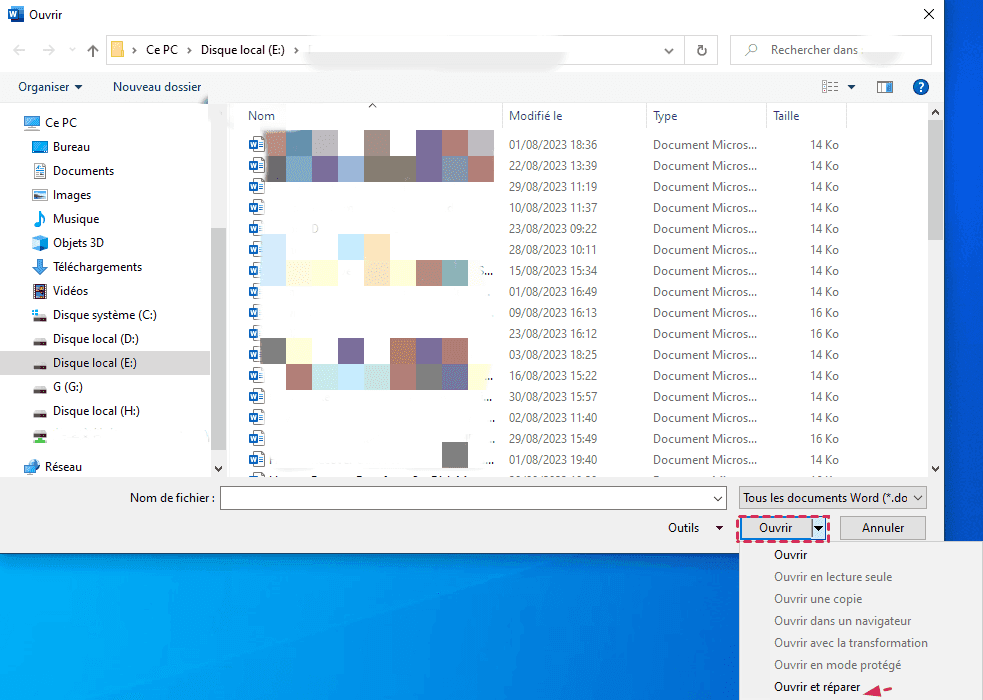Open the file type filter dropdown
This screenshot has width=983, height=700.
pyautogui.click(x=833, y=497)
